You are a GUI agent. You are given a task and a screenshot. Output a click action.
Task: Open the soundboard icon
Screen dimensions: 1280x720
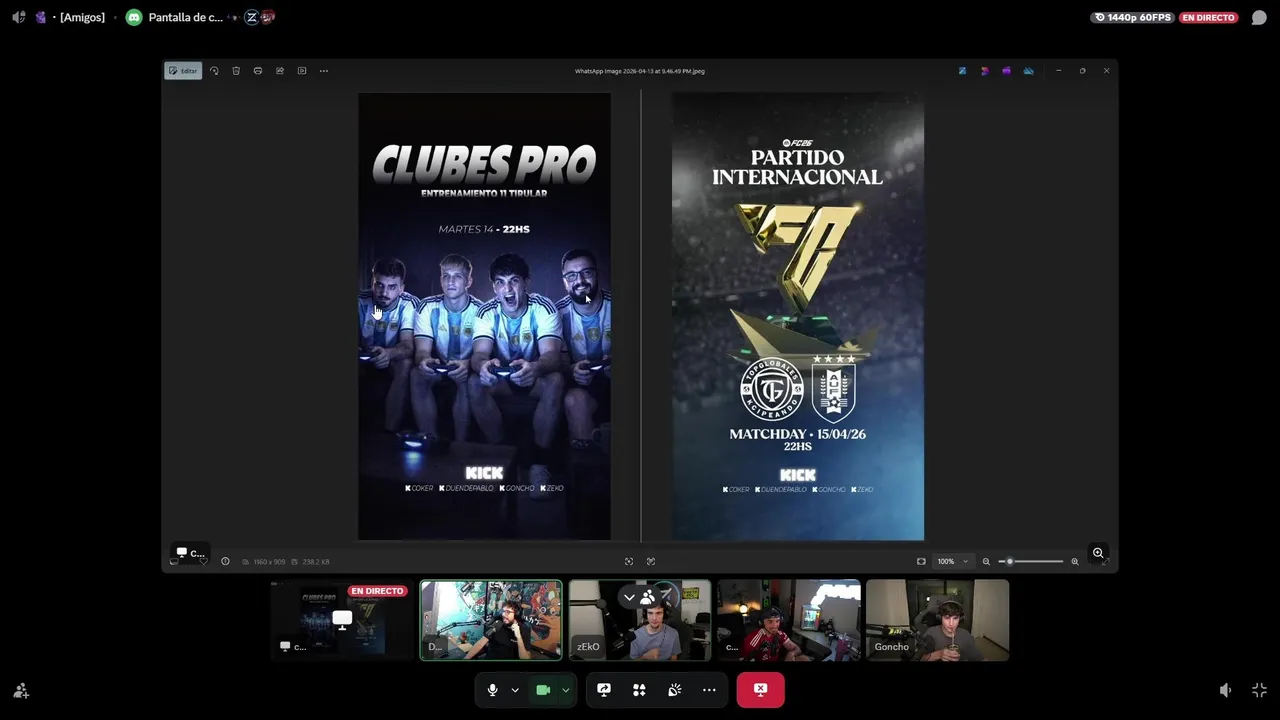click(x=674, y=690)
